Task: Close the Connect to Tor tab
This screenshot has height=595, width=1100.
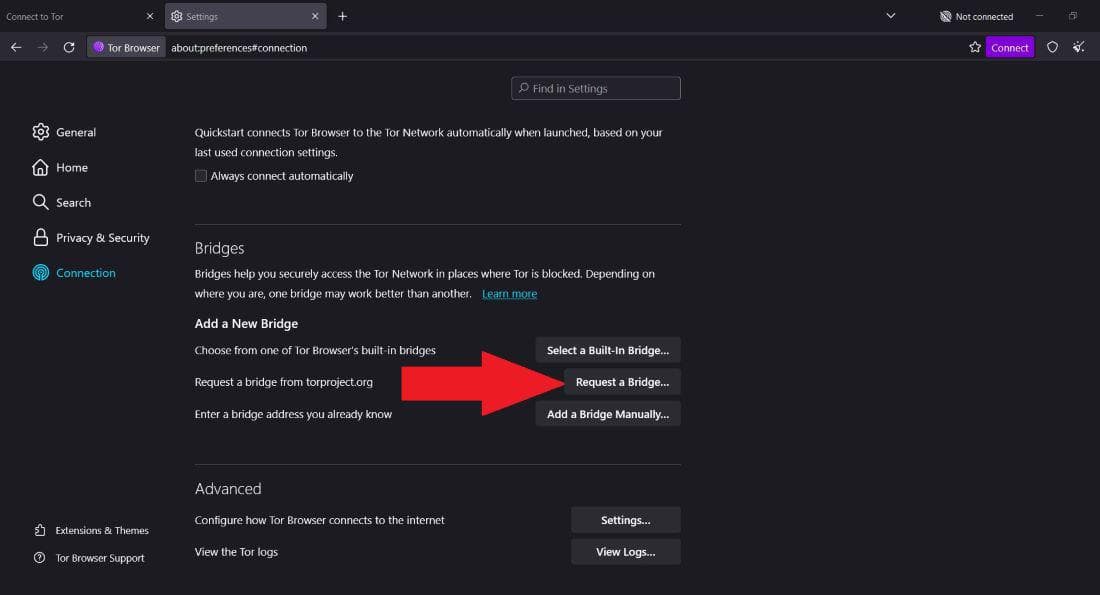Action: coord(149,16)
